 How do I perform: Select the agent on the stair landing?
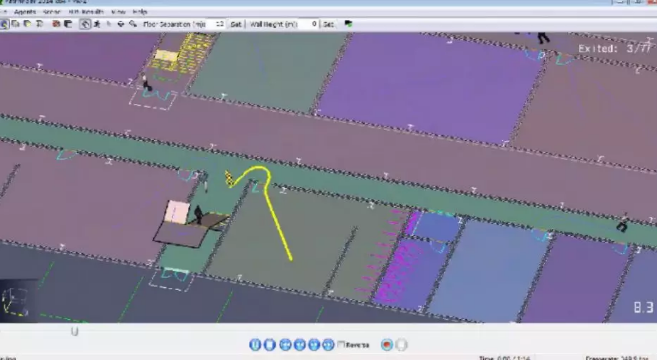pos(199,214)
